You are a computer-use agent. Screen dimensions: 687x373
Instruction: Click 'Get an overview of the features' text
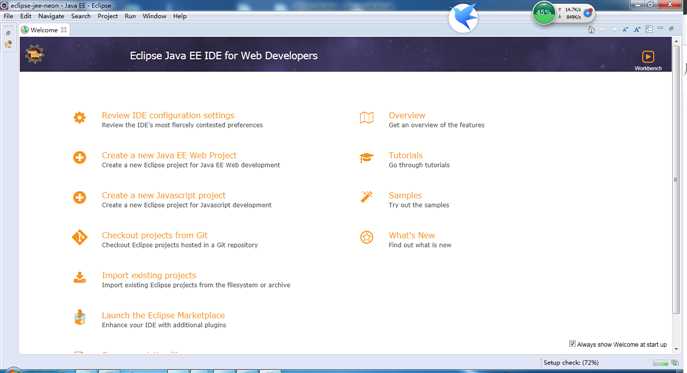tap(436, 125)
